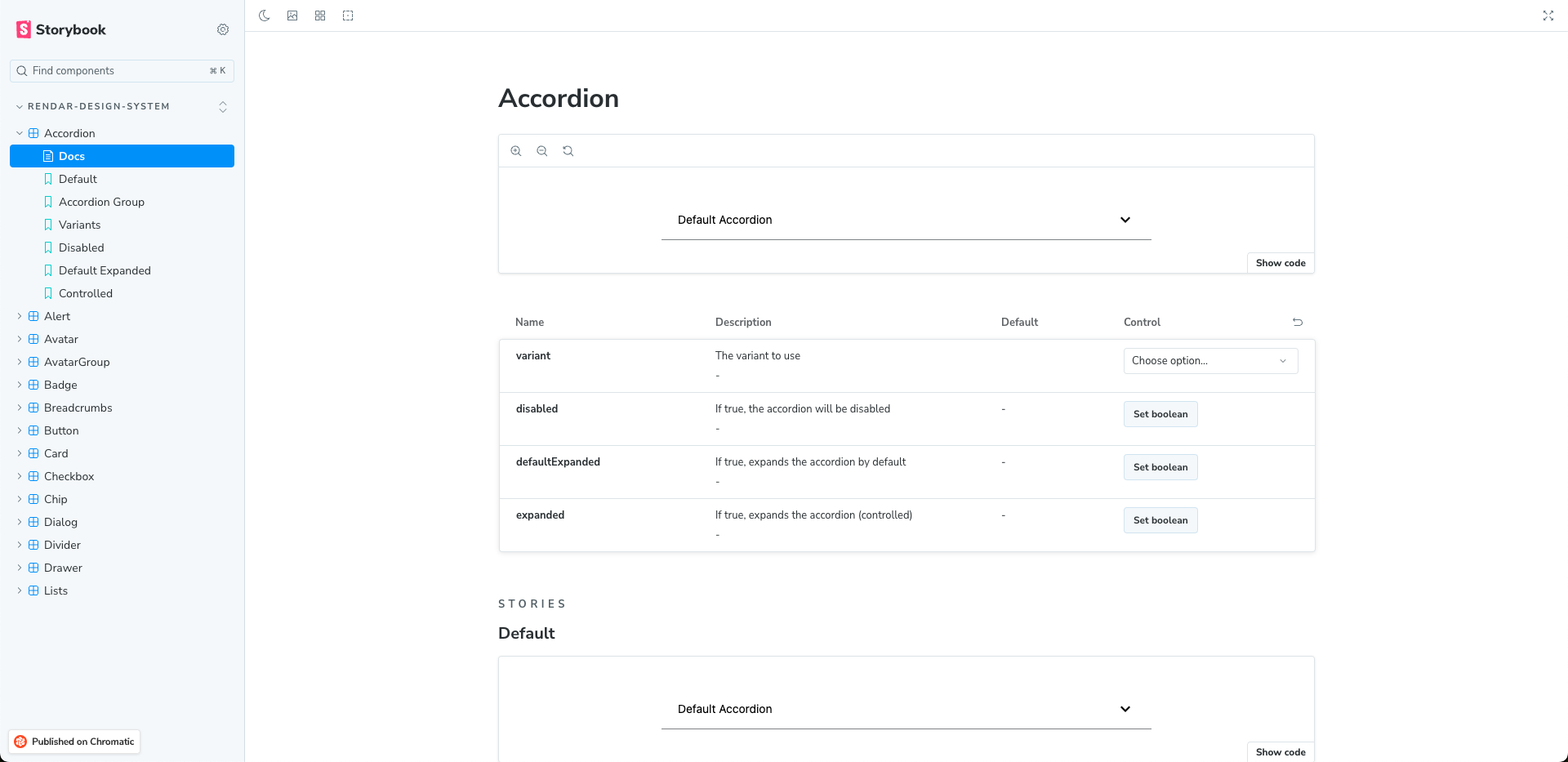Toggle dark mode with moon icon

[265, 16]
